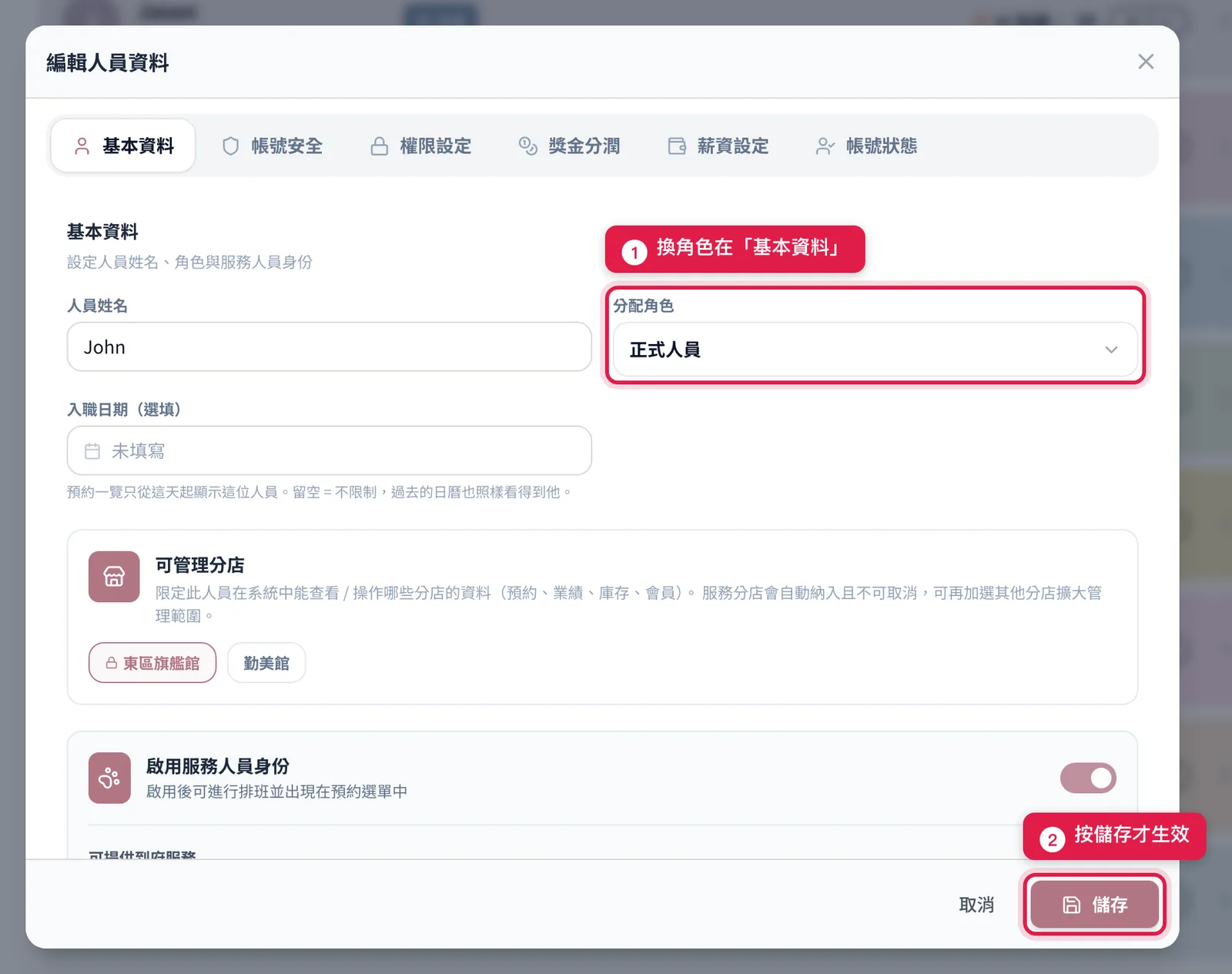Save changes with the 儲存 button
The height and width of the screenshot is (974, 1232).
pos(1094,905)
